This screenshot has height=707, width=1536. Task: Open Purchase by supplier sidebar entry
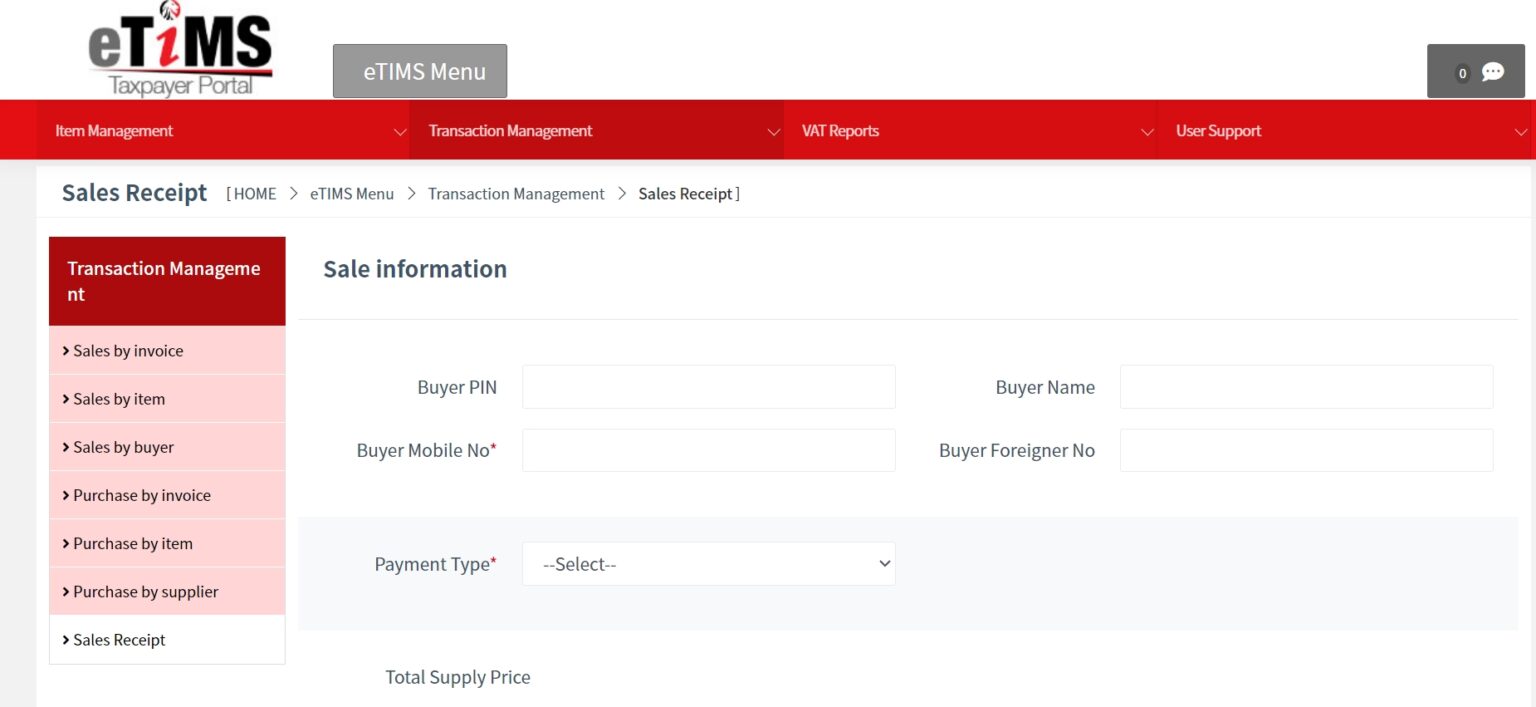click(x=146, y=591)
